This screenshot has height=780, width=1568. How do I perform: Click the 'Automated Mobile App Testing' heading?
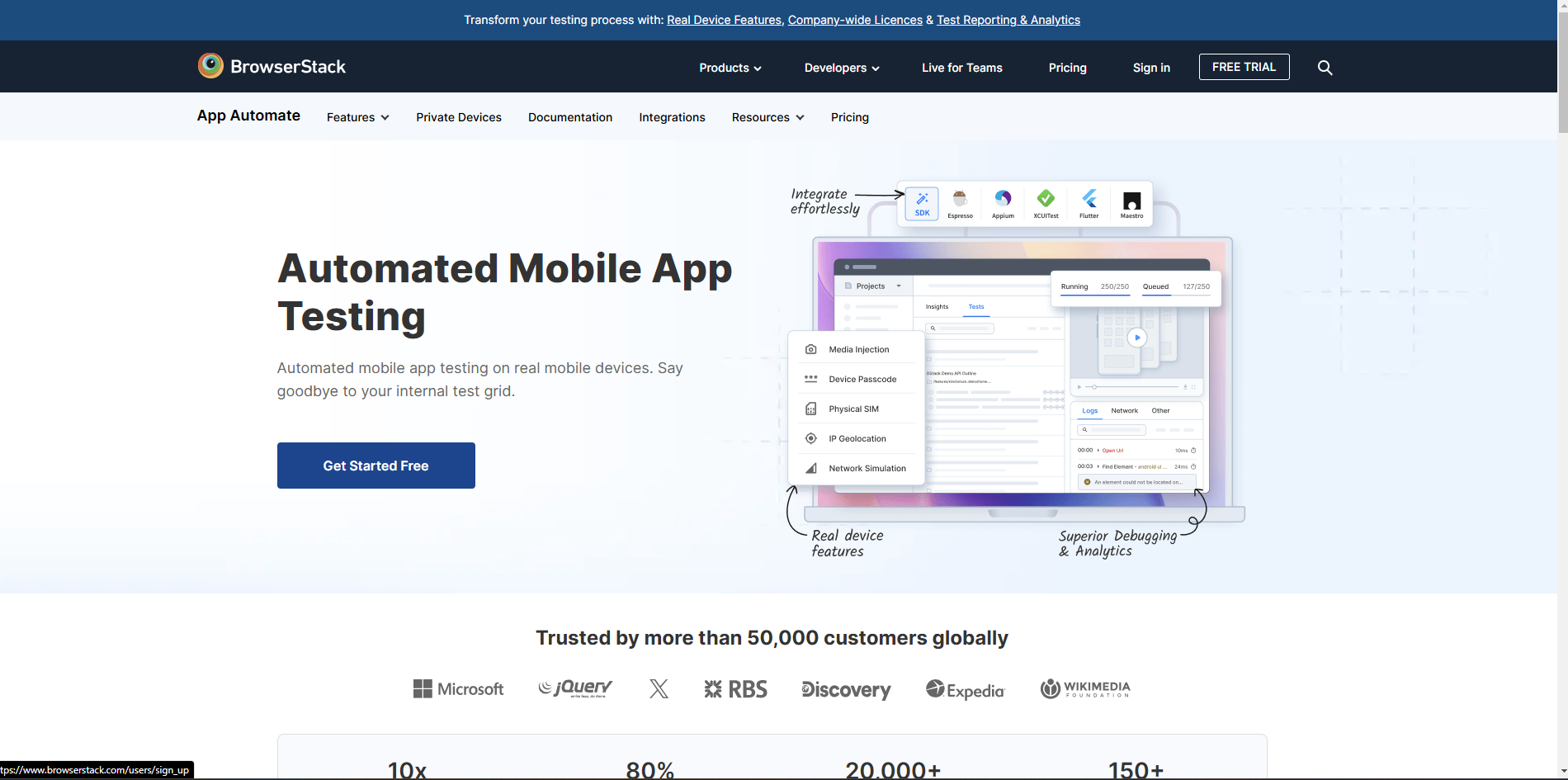[x=504, y=292]
